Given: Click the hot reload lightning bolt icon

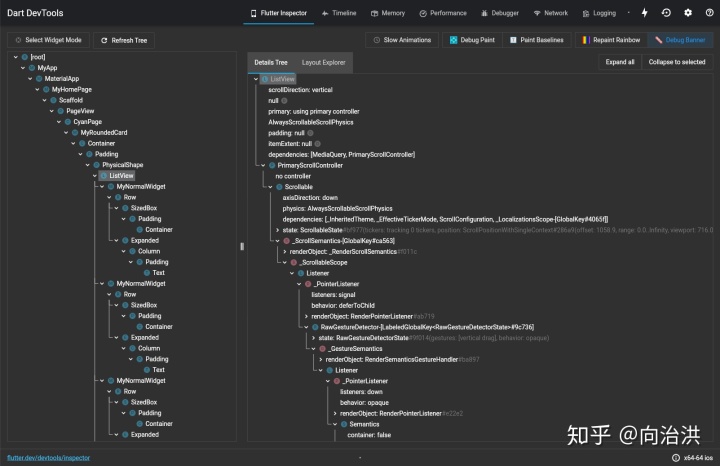Looking at the screenshot, I should pyautogui.click(x=644, y=13).
